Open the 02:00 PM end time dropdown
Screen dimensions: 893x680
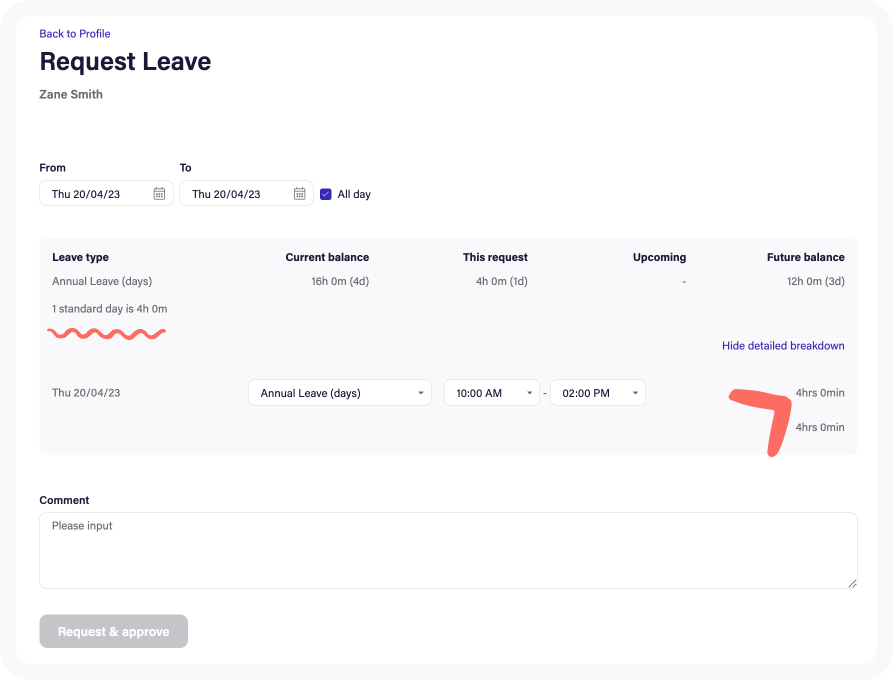click(597, 392)
